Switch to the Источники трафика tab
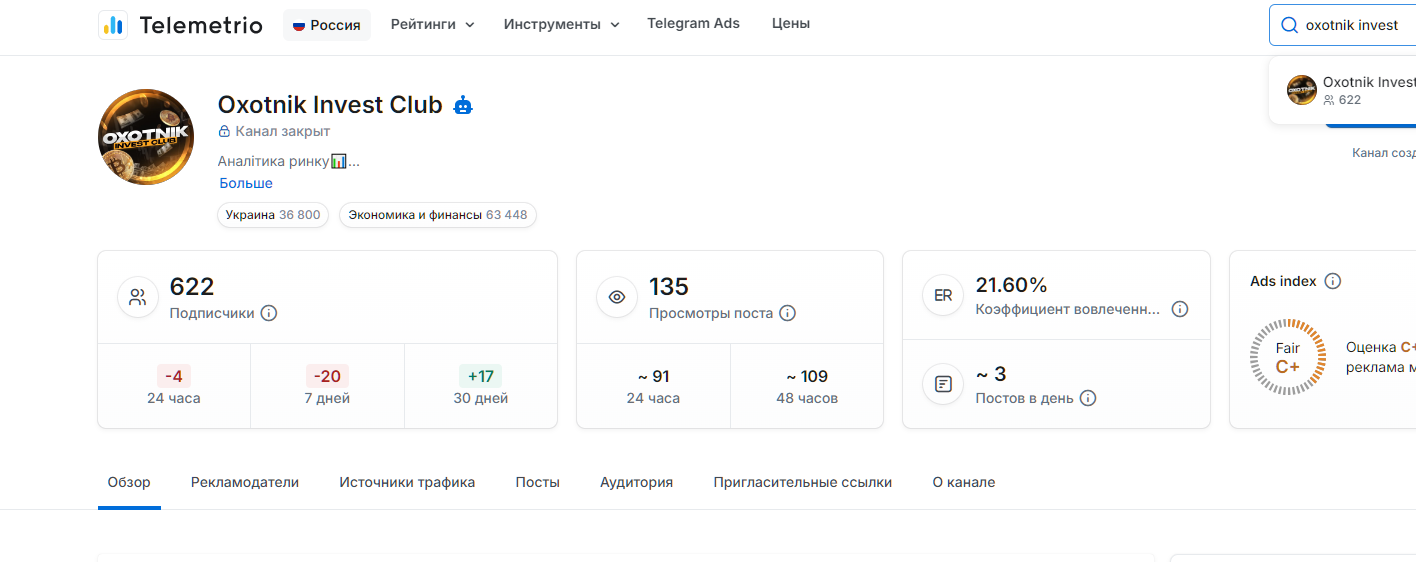Viewport: 1416px width, 562px height. tap(407, 482)
